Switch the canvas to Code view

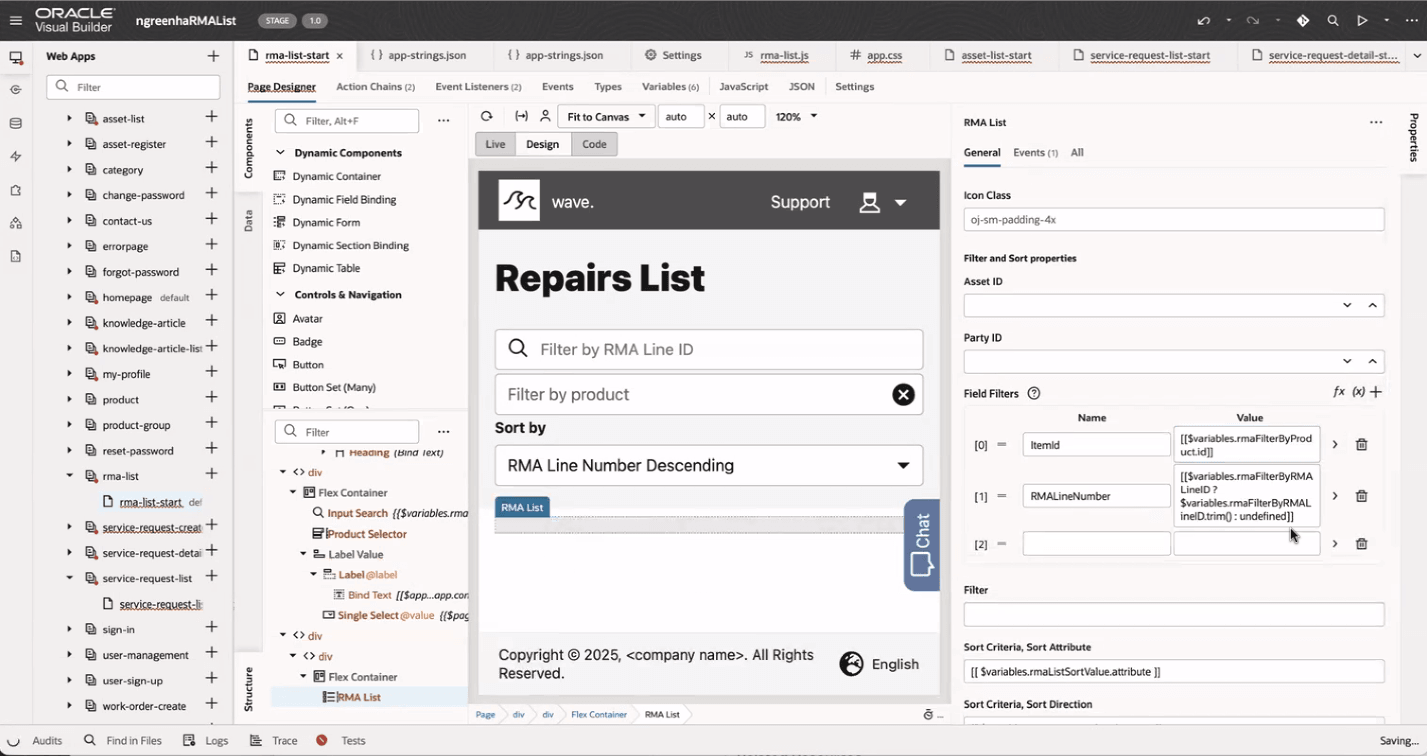[x=594, y=144]
